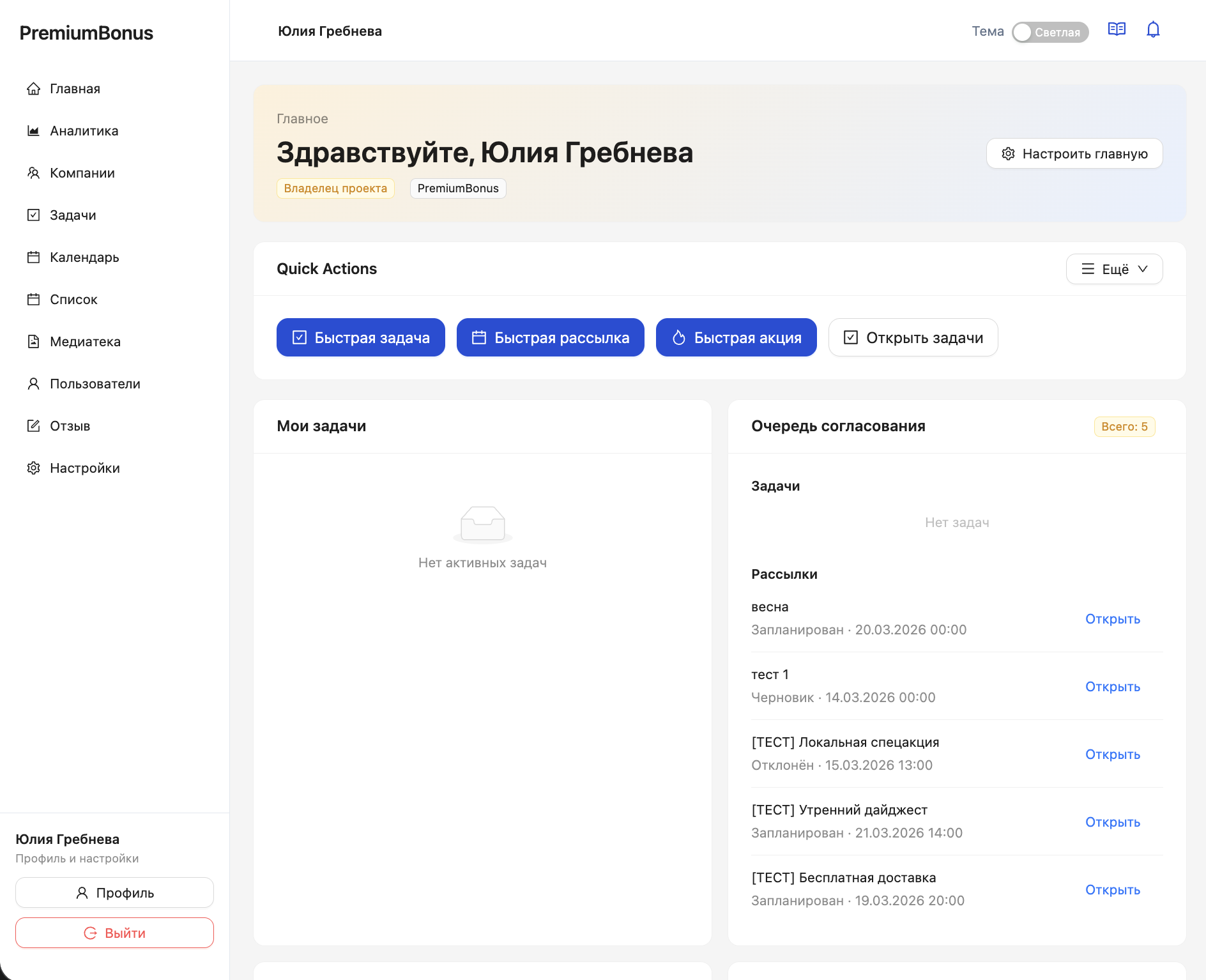Click the Настройки gear icon in sidebar
Viewport: 1206px width, 980px height.
[x=33, y=468]
